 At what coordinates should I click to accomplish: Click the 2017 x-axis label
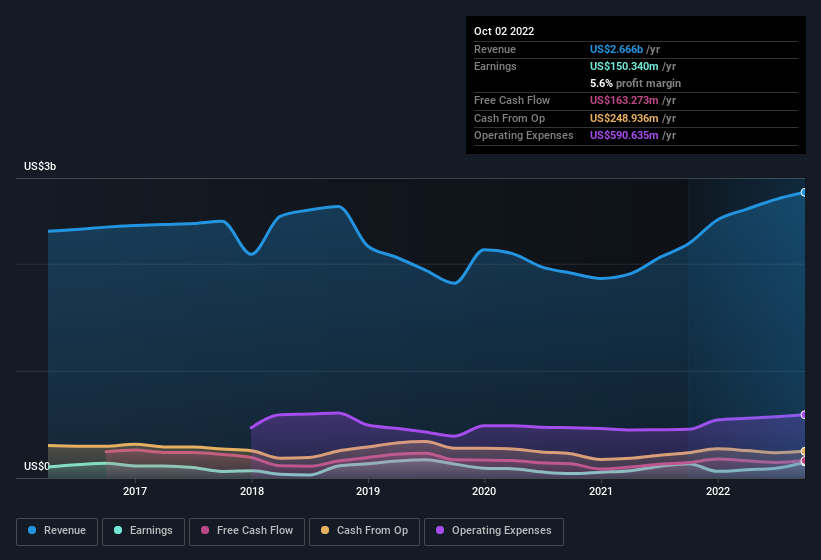[x=135, y=491]
